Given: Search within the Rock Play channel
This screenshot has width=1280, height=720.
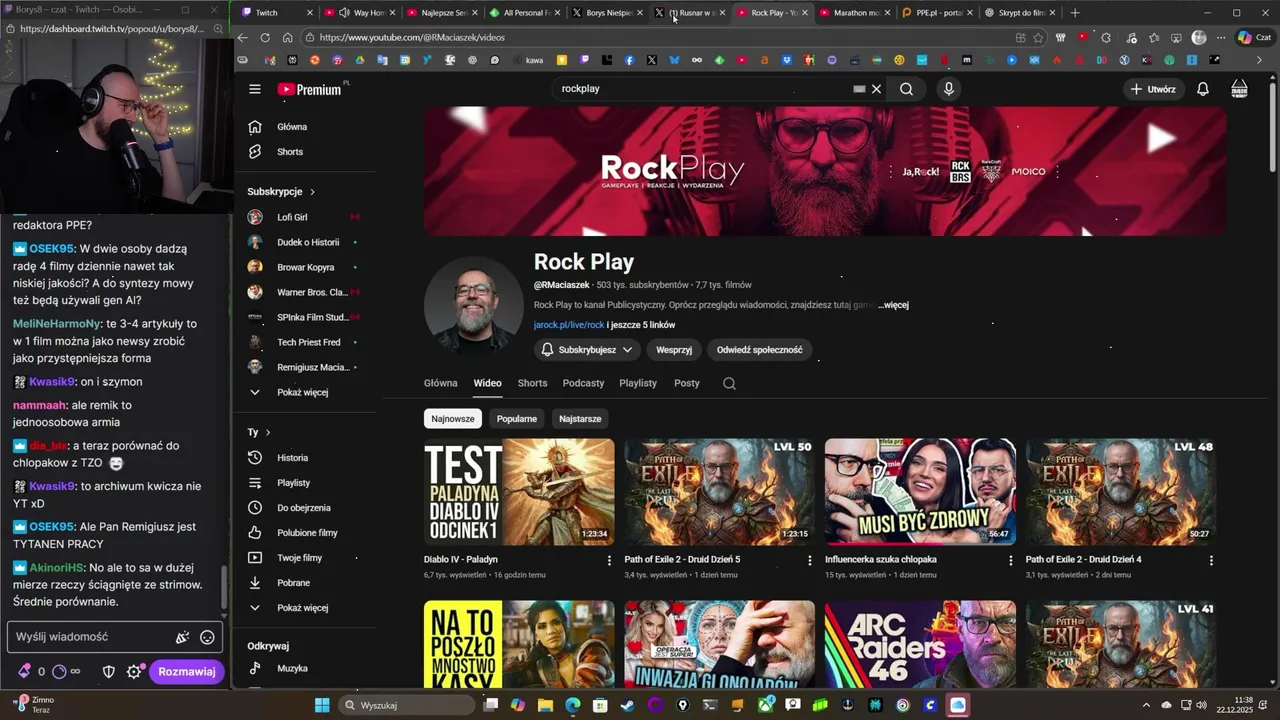Looking at the screenshot, I should pos(729,383).
